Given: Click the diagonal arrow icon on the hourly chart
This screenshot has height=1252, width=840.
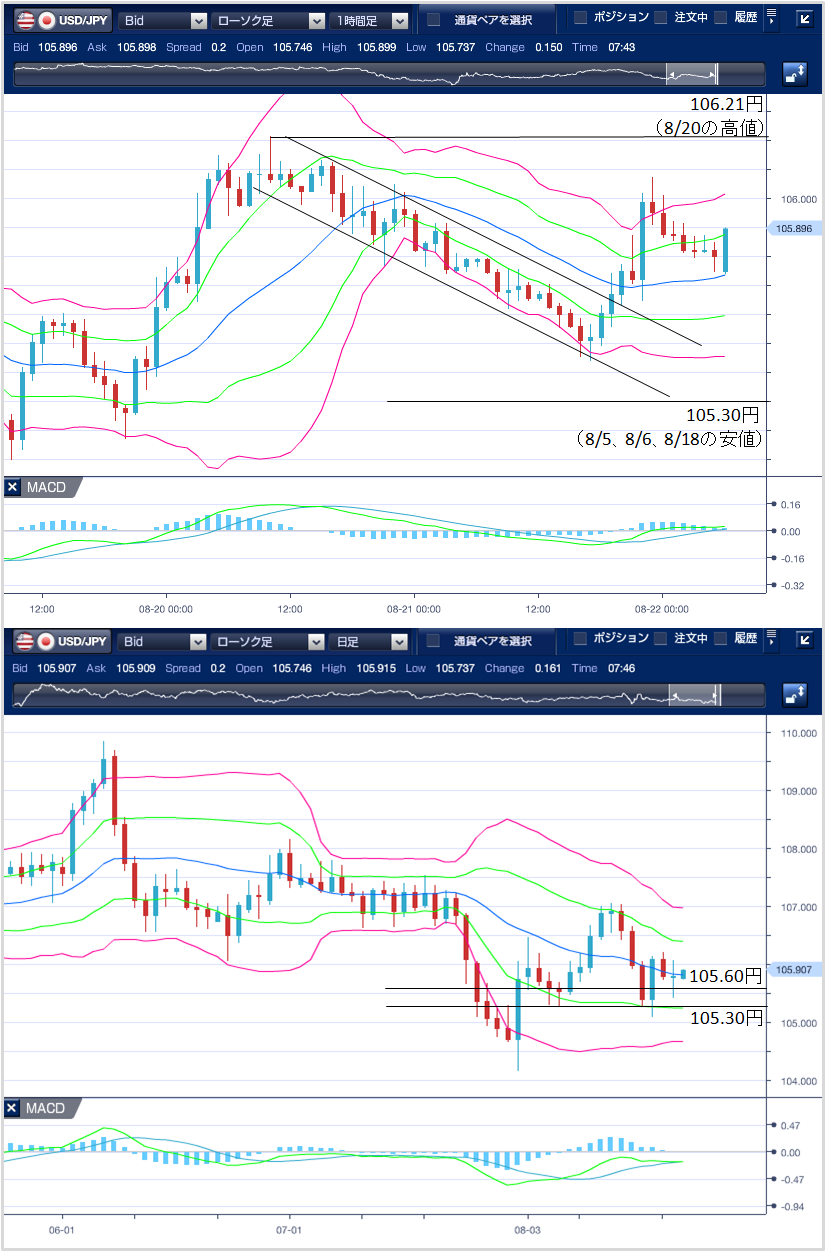Looking at the screenshot, I should point(805,18).
